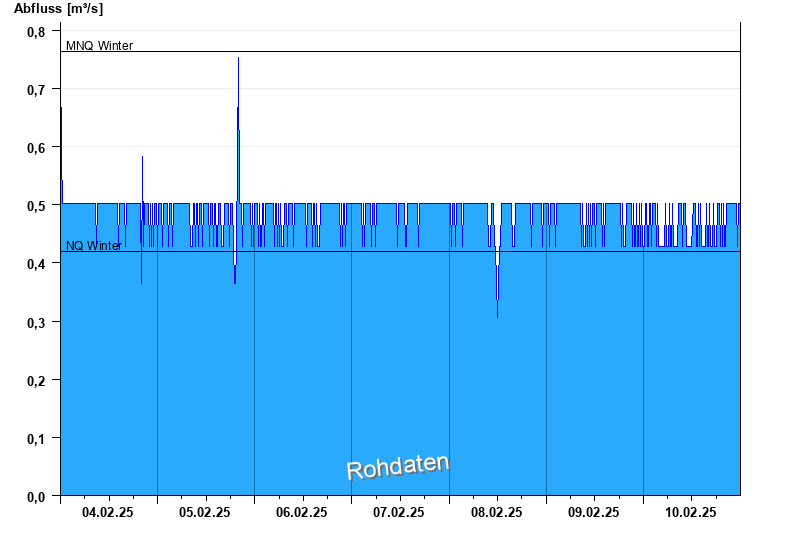Click the lowest dip above 08.02.25
This screenshot has height=550, width=800.
(497, 315)
